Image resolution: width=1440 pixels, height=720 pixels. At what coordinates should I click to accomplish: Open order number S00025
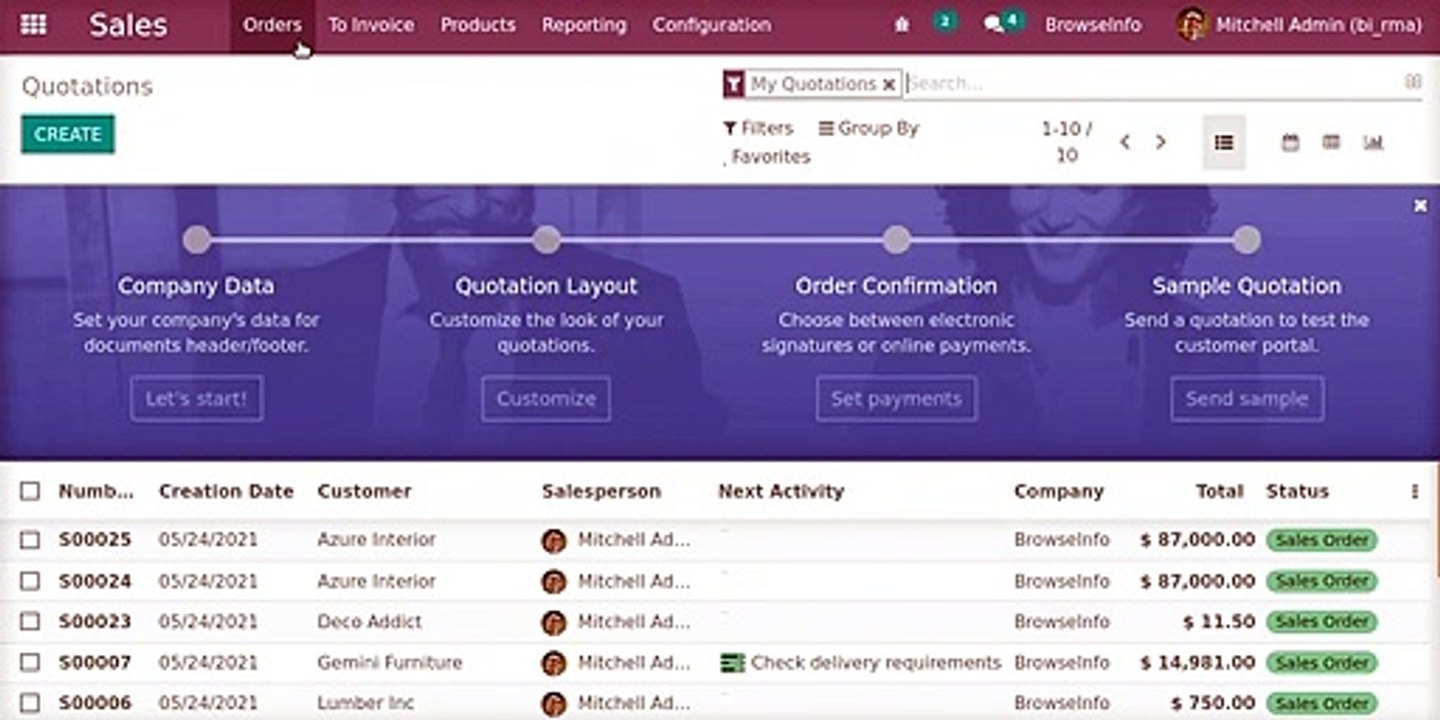pyautogui.click(x=95, y=540)
